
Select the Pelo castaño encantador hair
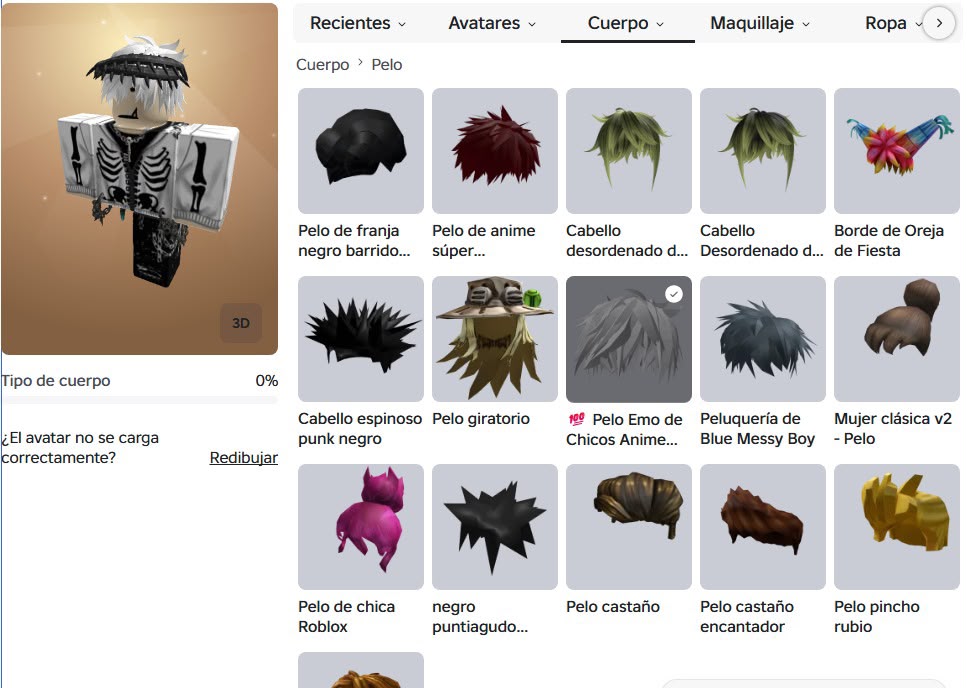[763, 527]
